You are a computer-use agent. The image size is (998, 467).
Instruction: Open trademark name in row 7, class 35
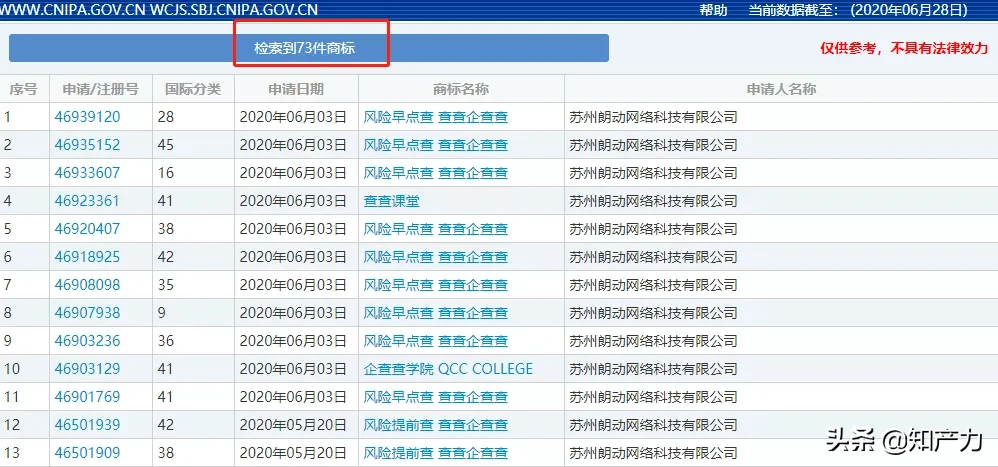[435, 285]
